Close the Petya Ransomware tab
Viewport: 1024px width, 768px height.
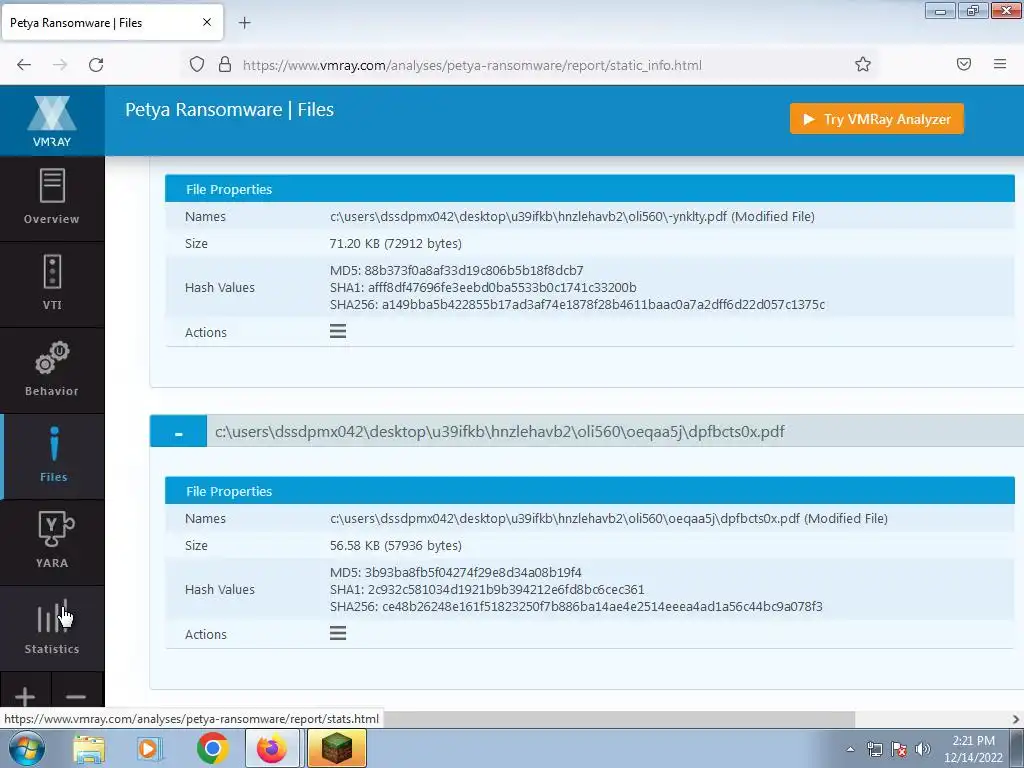click(207, 22)
